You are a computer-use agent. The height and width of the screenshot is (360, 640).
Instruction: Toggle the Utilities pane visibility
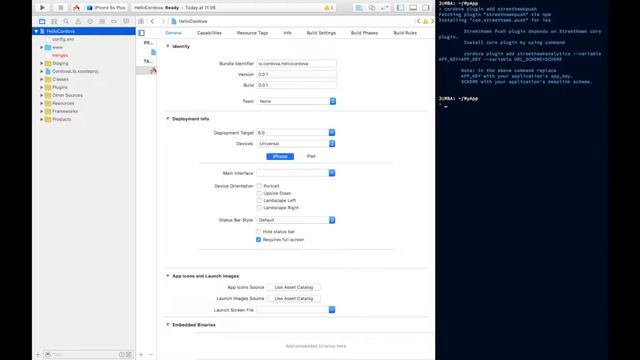pyautogui.click(x=426, y=7)
